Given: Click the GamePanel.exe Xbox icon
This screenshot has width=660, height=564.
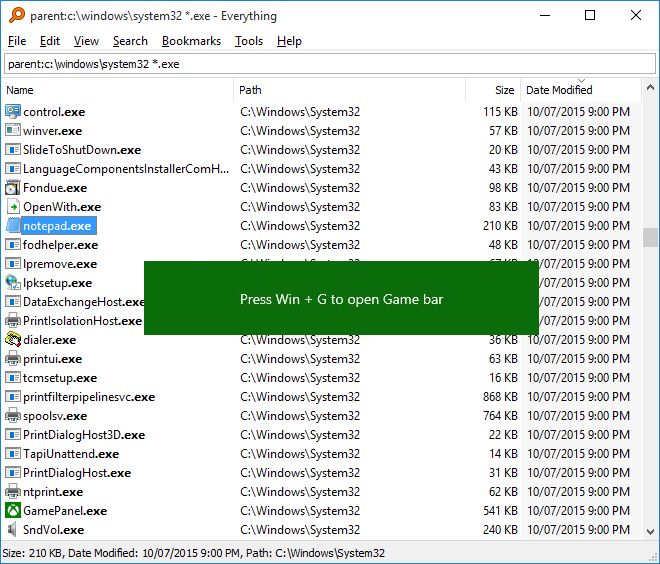Looking at the screenshot, I should (13, 511).
